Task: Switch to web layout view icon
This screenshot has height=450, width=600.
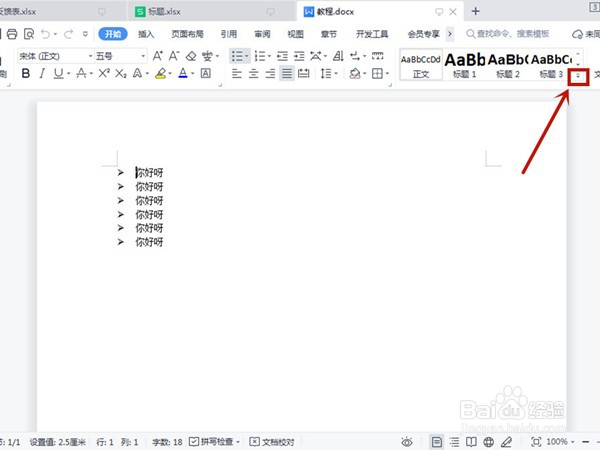Action: tap(488, 442)
